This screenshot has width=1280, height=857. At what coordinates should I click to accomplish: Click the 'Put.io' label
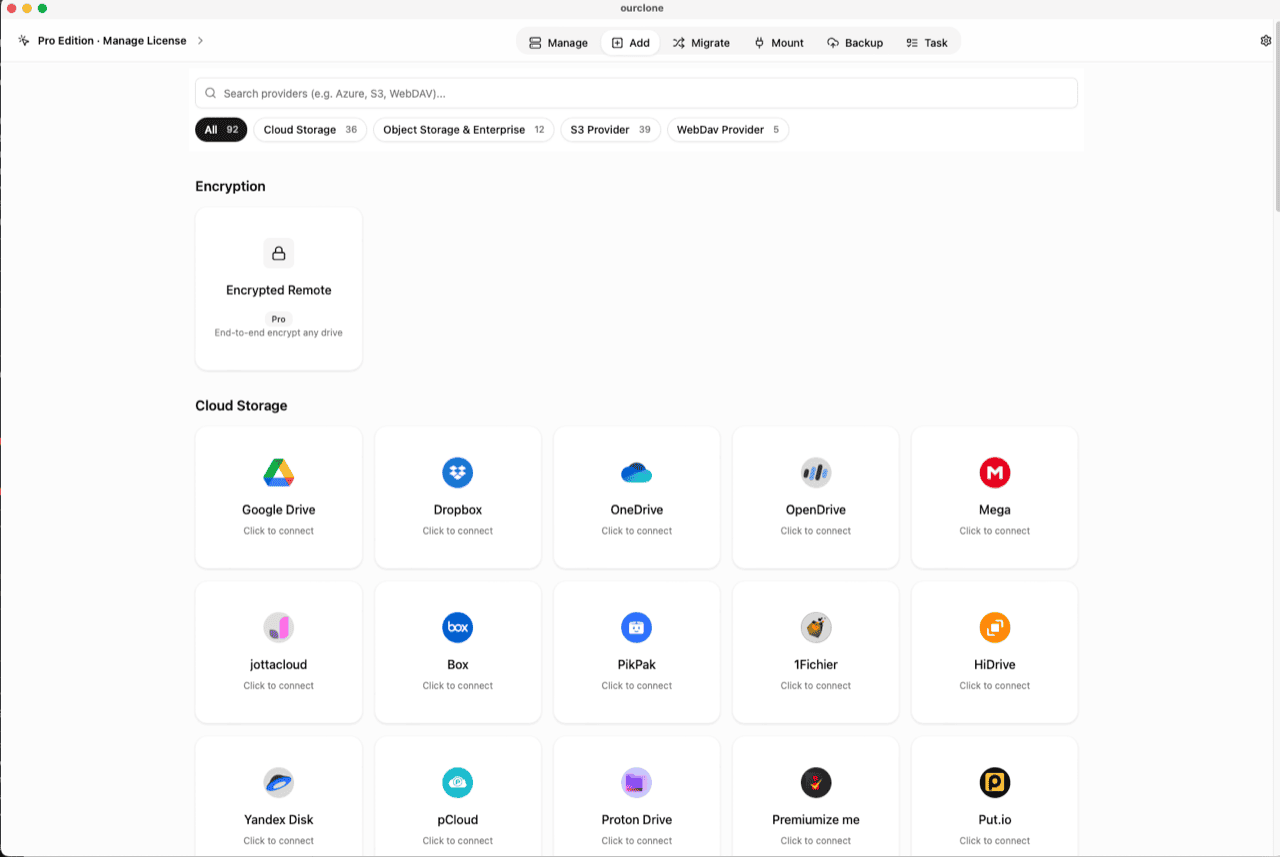[x=995, y=820]
